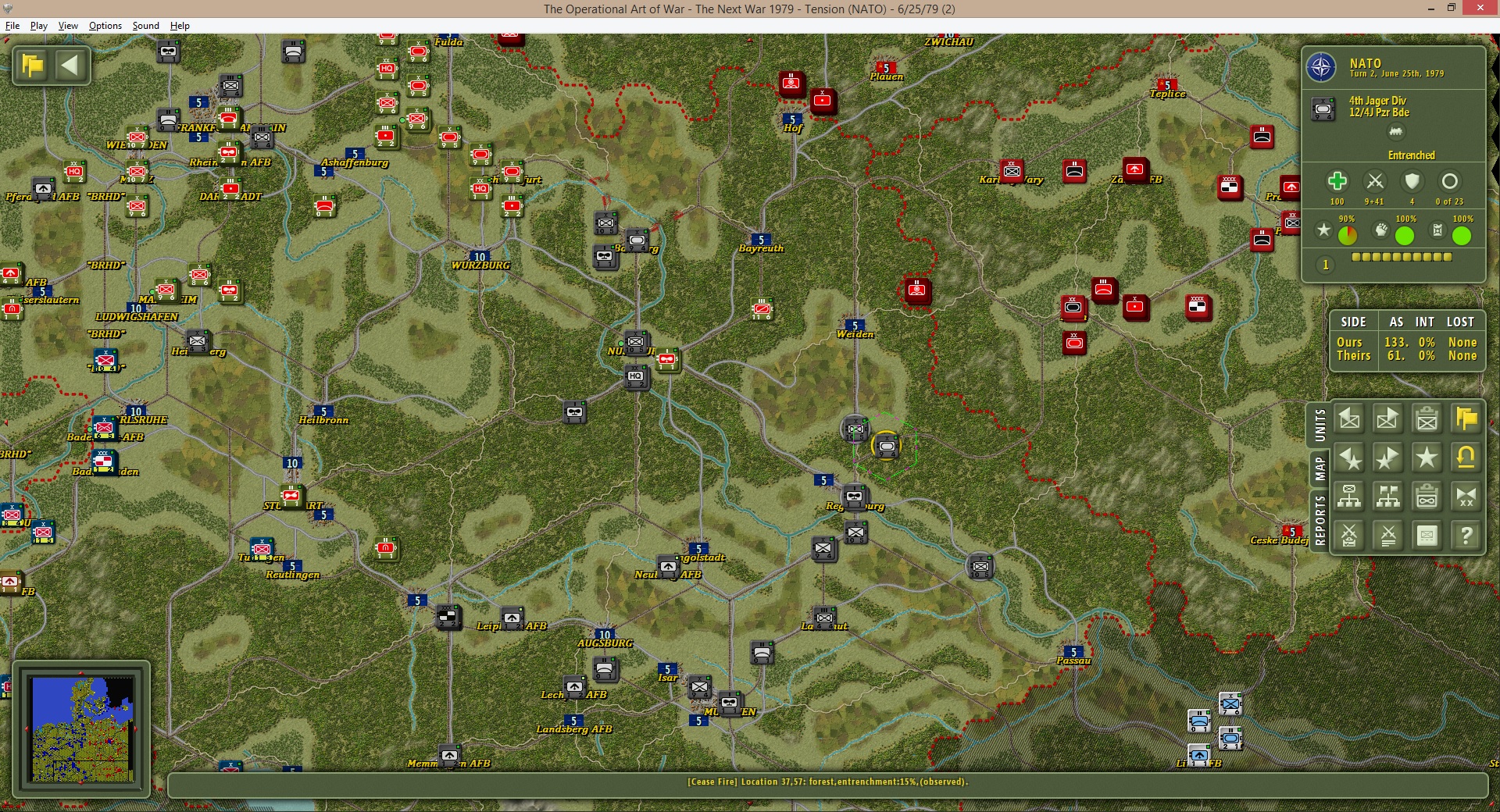Image resolution: width=1500 pixels, height=812 pixels.
Task: Select next unit button in Units panel
Action: pyautogui.click(x=1387, y=419)
